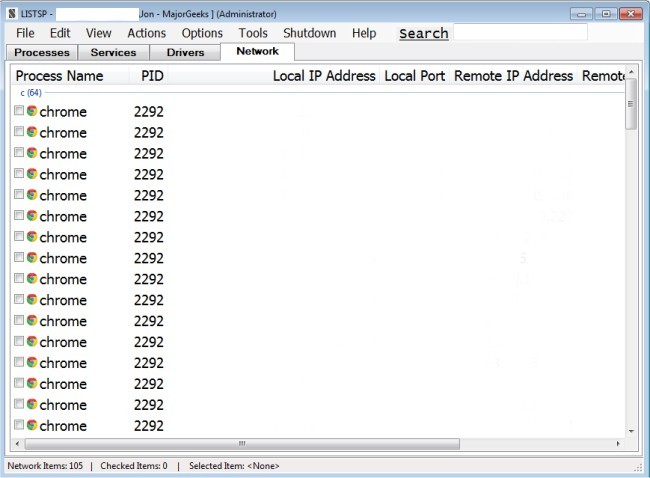Click the horizontal scrollbar left arrow
650x478 pixels.
coord(17,444)
